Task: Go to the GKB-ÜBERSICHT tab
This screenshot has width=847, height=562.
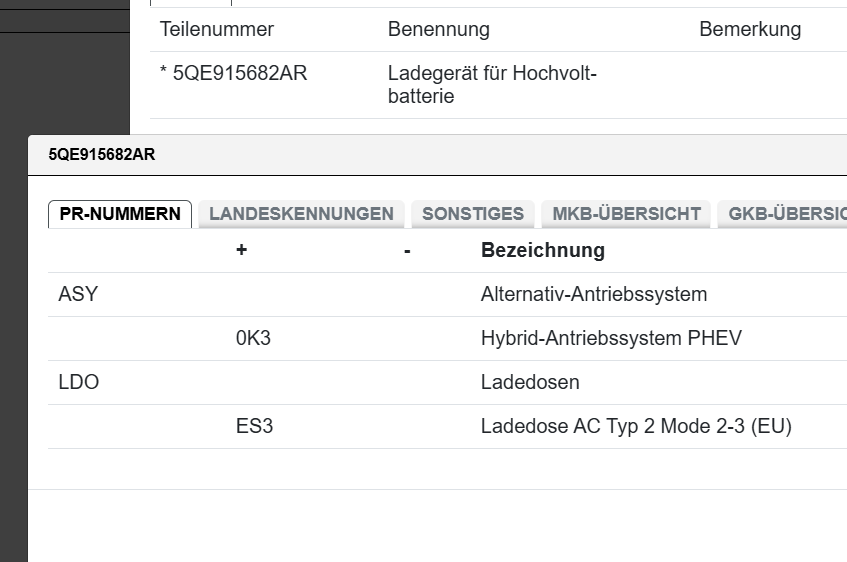Action: 786,214
